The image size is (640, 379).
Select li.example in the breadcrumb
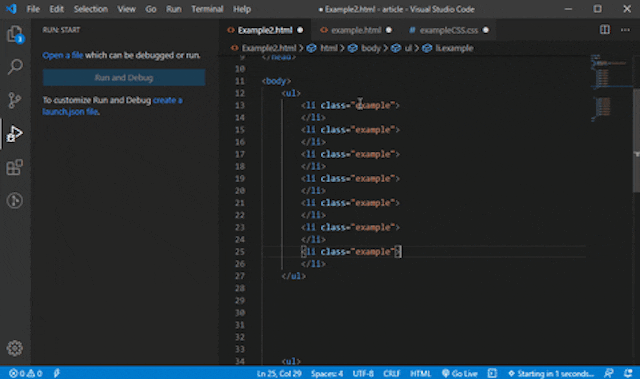454,48
